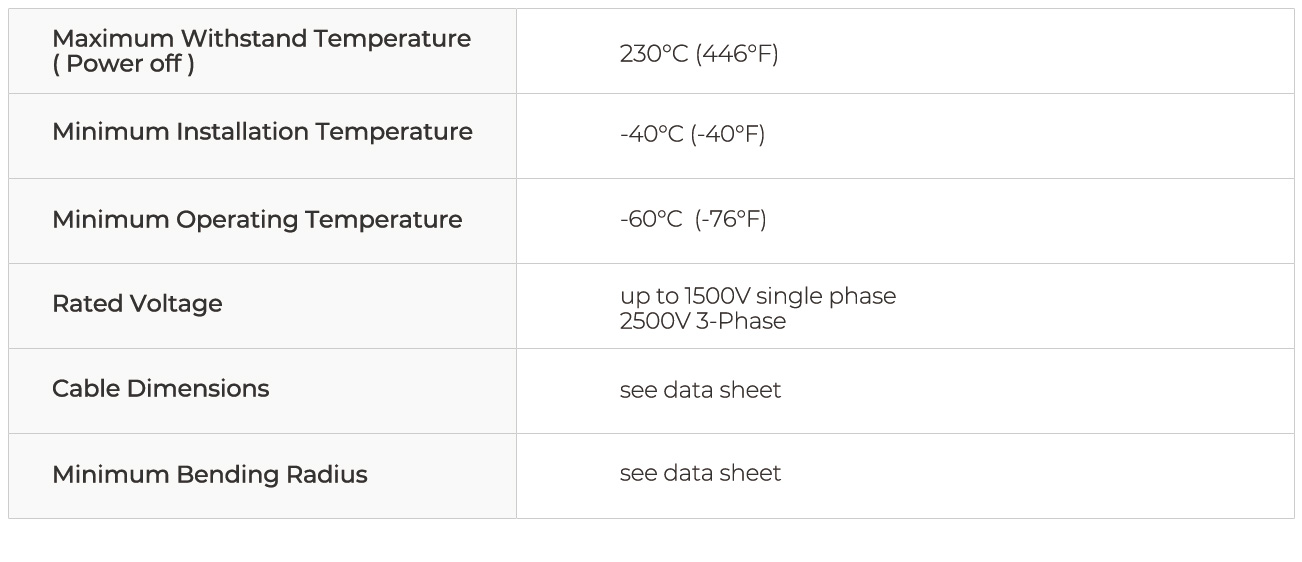Select the Minimum Installation Temperature label

point(262,132)
